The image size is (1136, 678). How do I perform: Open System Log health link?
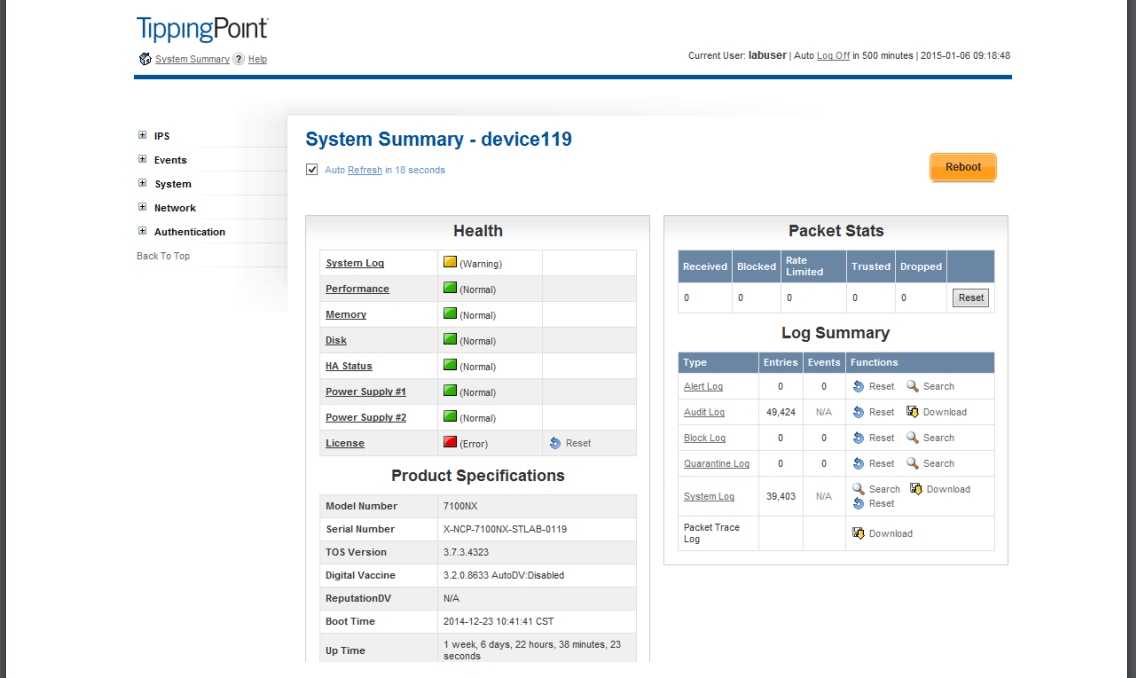[355, 263]
